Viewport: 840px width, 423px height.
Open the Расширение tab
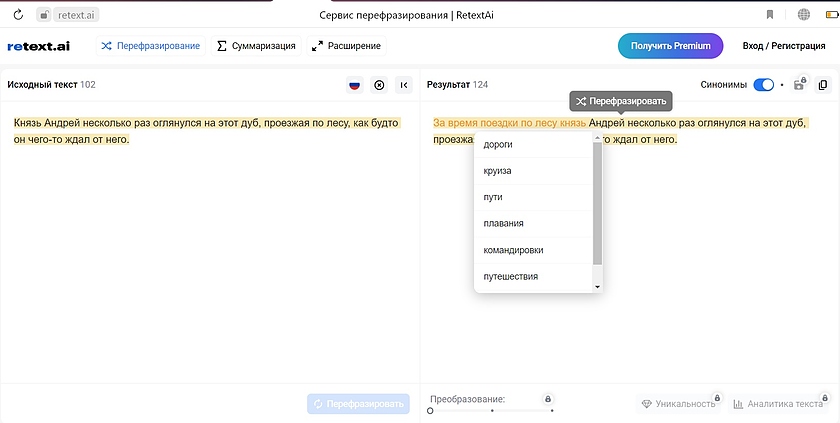point(346,46)
